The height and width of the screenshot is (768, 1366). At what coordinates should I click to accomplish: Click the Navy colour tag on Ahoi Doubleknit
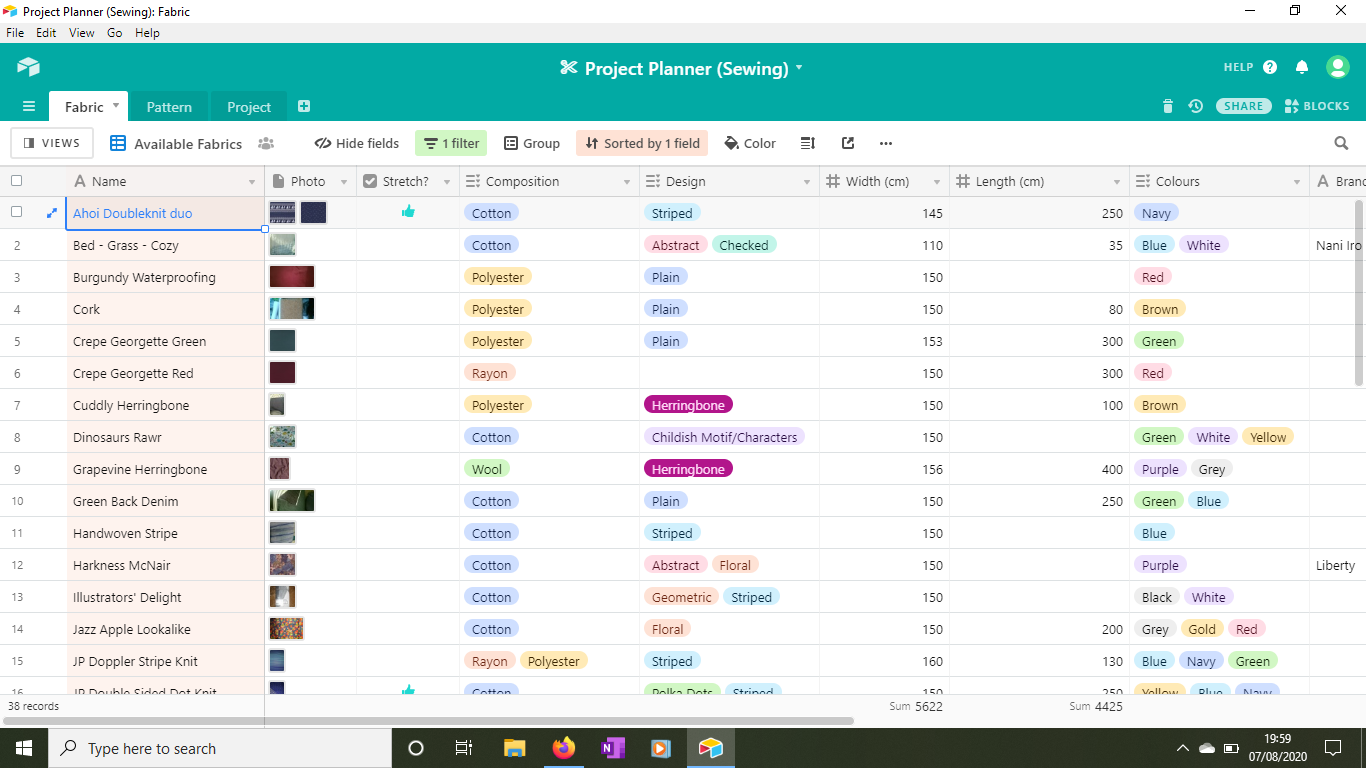point(1156,213)
